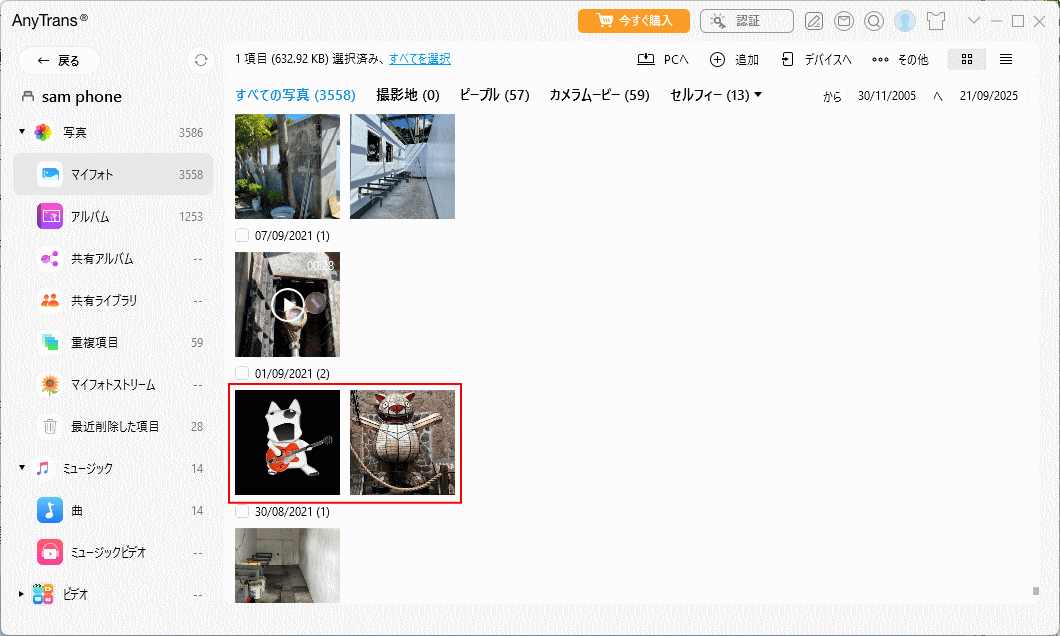Viewport: 1060px width, 636px height.
Task: Collapse the 写真 tree section arrow
Action: 22,131
